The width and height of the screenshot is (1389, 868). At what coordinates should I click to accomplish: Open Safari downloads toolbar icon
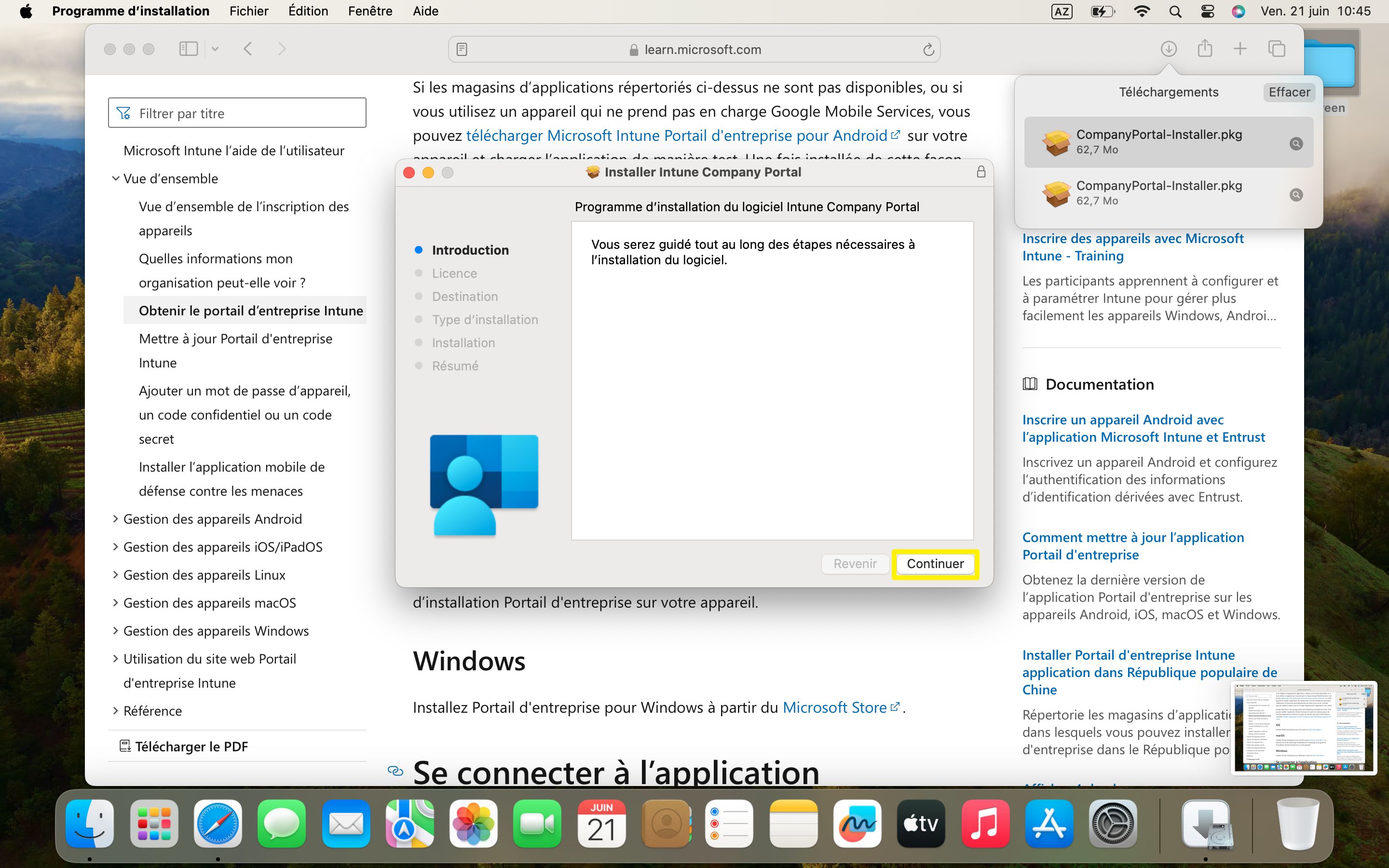pyautogui.click(x=1169, y=49)
